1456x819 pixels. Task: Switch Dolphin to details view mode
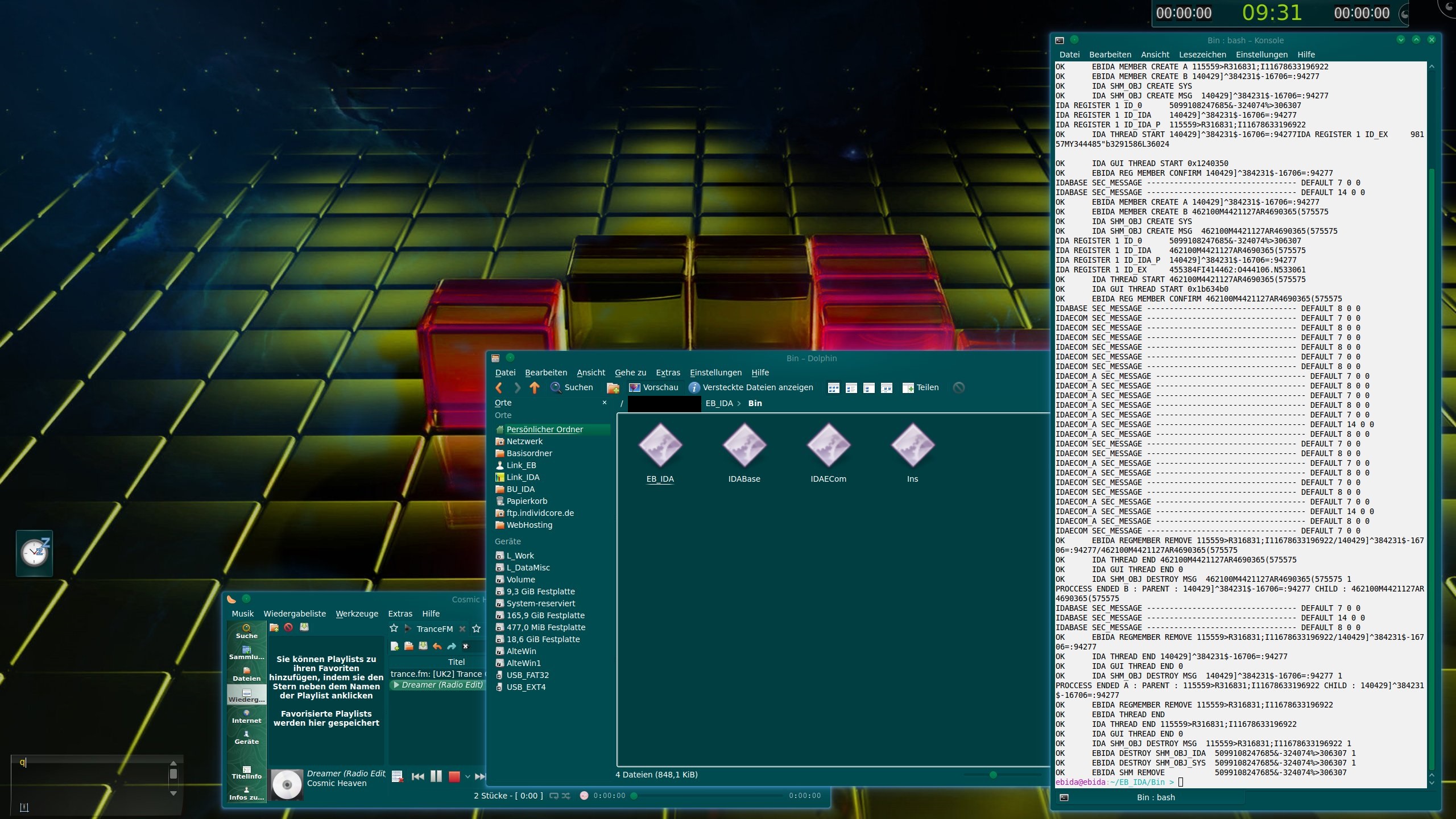(x=868, y=388)
